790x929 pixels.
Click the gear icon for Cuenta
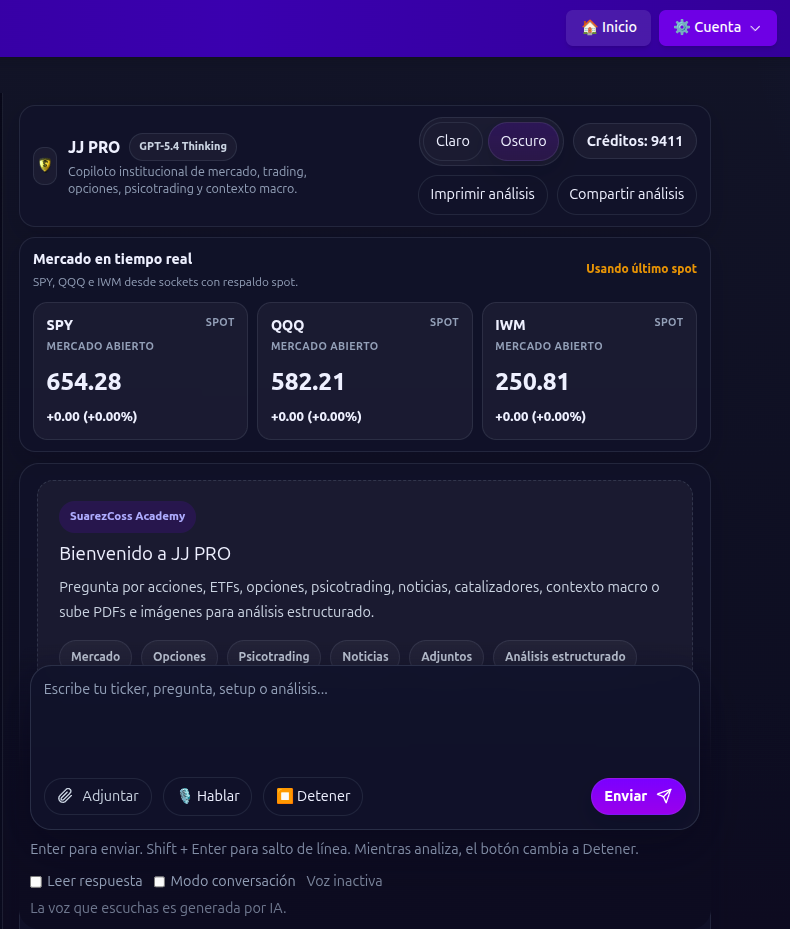682,27
